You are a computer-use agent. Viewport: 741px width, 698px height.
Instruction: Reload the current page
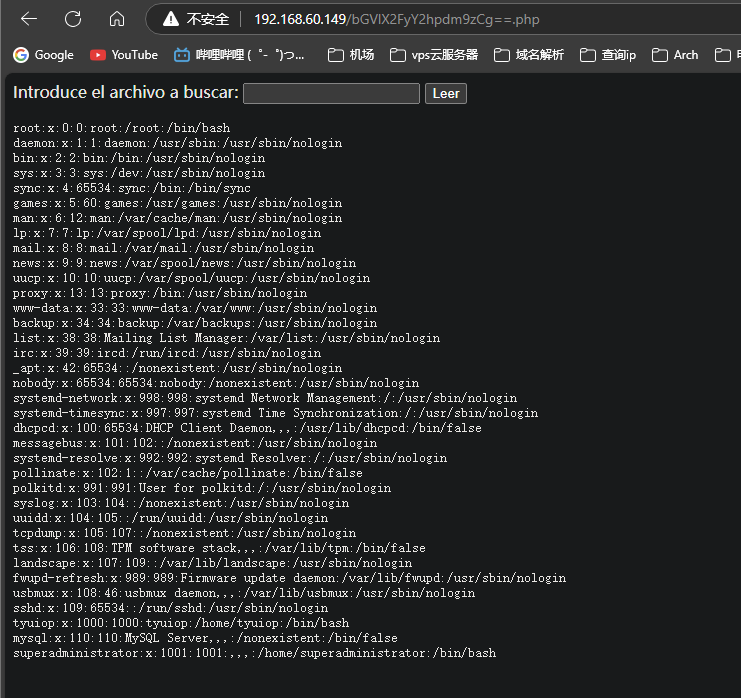(73, 19)
